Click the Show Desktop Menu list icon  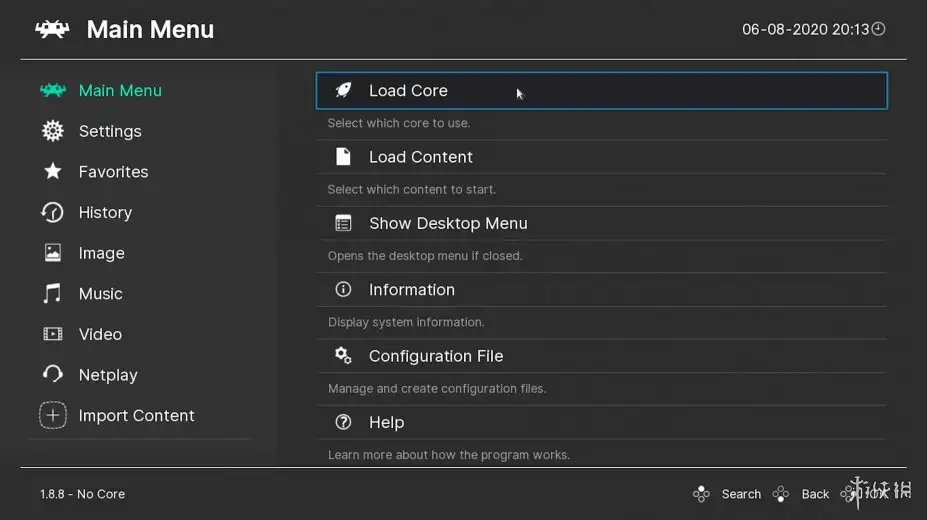coord(343,223)
